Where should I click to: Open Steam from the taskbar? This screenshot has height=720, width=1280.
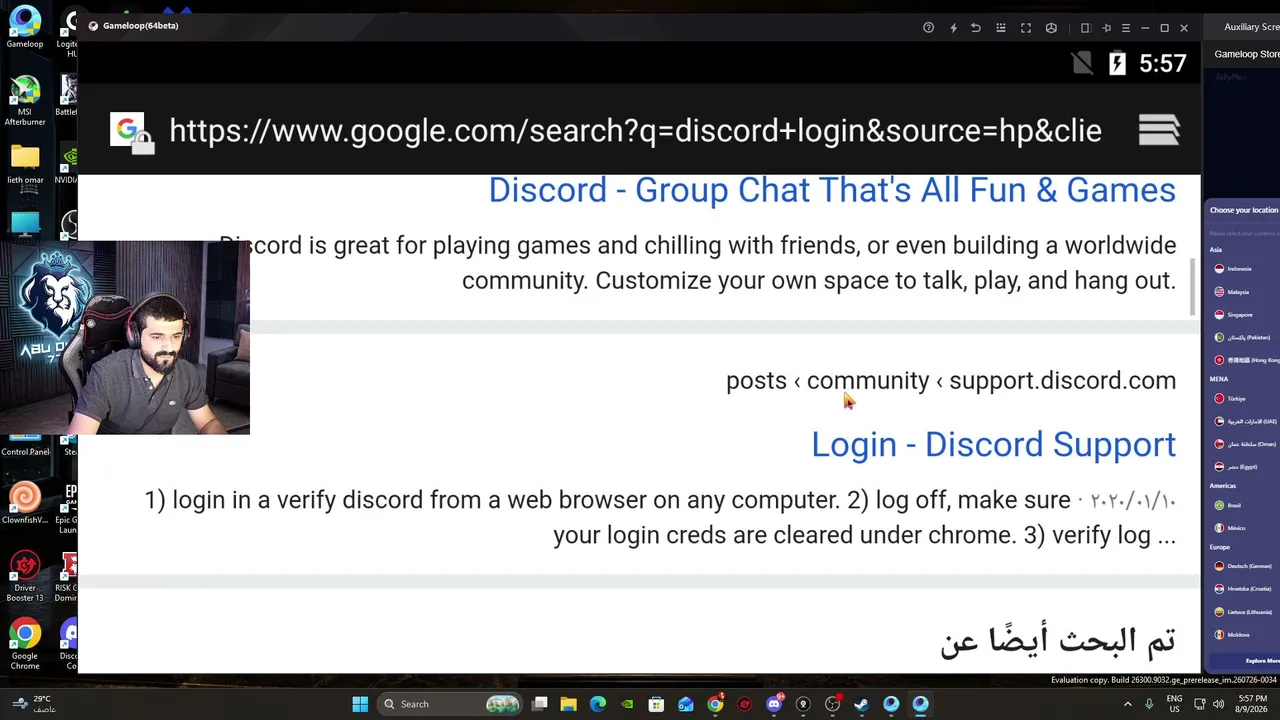861,704
